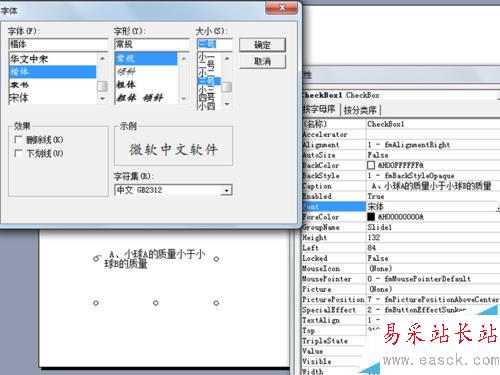Click font list scroll down arrow
This screenshot has height=375, width=500.
pos(102,99)
